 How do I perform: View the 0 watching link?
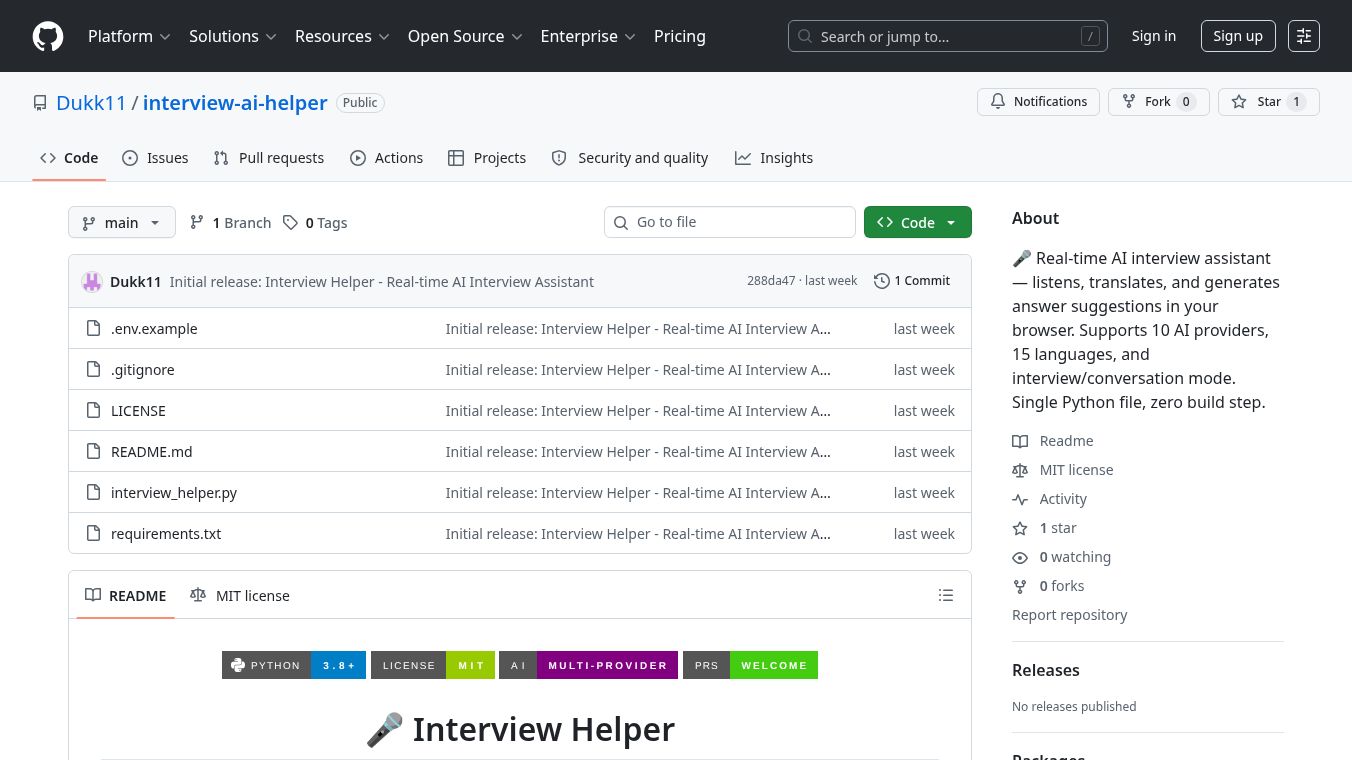tap(1062, 557)
